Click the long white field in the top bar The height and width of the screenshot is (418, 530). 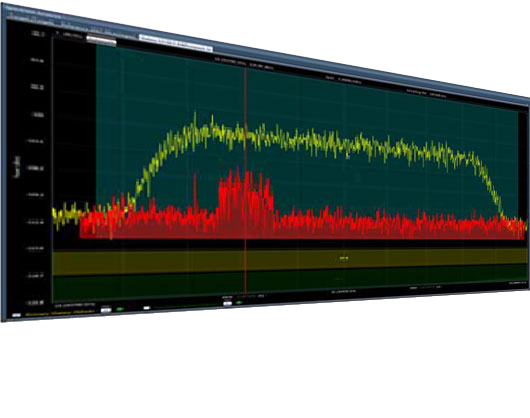(176, 43)
